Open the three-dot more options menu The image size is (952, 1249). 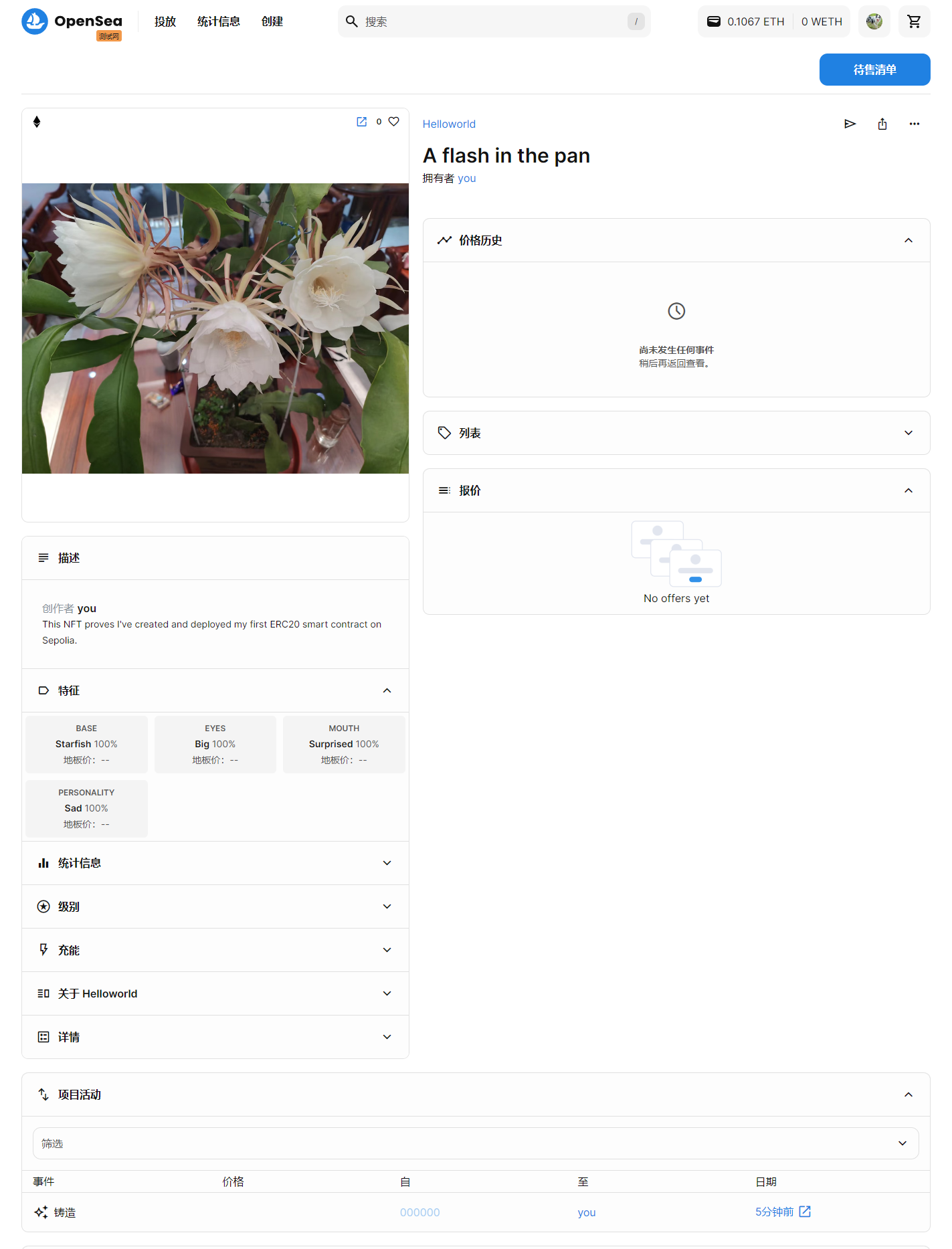click(x=915, y=124)
